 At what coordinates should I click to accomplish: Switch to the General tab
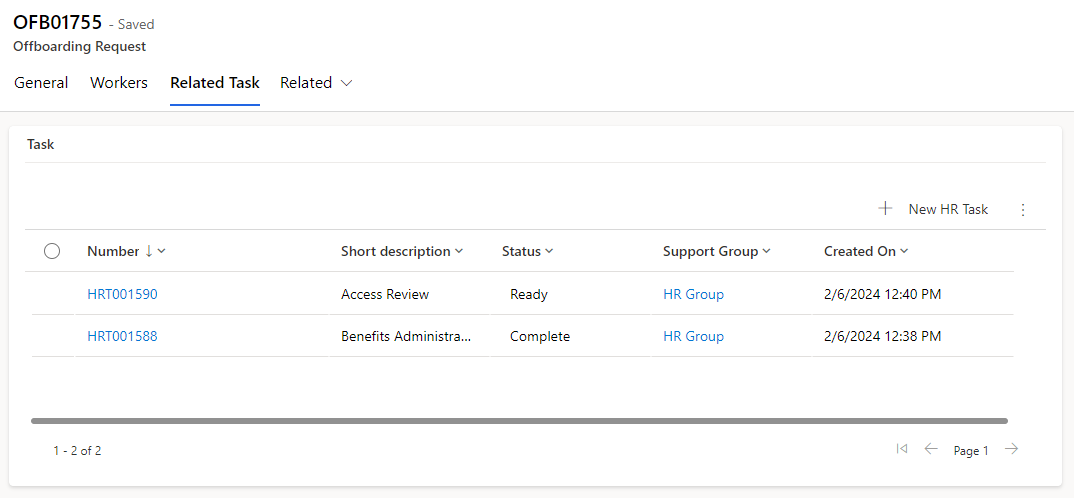41,83
